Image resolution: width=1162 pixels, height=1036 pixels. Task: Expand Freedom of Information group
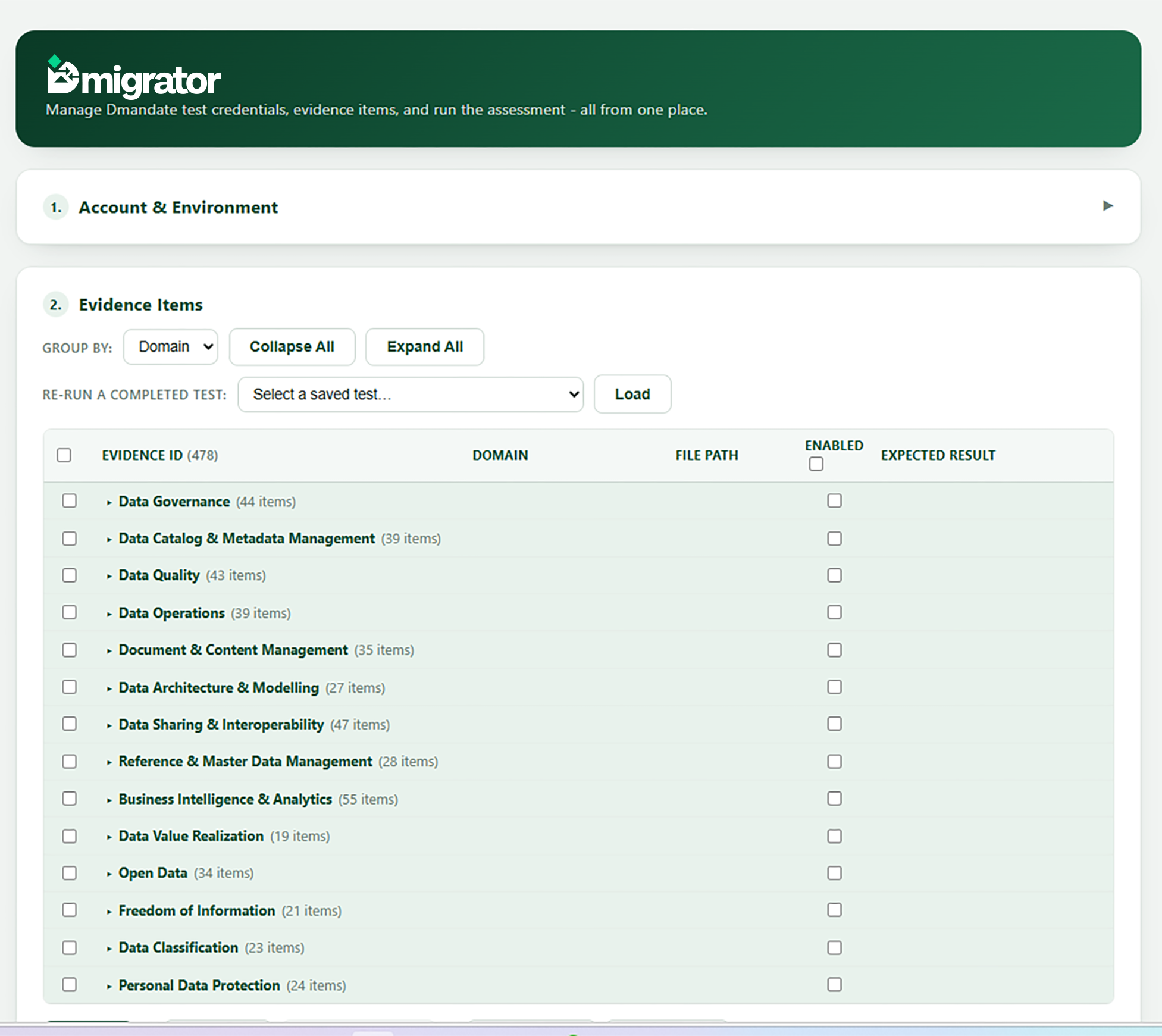[109, 912]
